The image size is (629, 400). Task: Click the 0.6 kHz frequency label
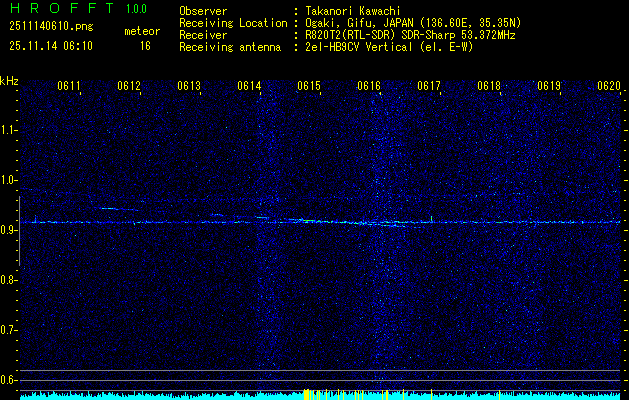8,380
